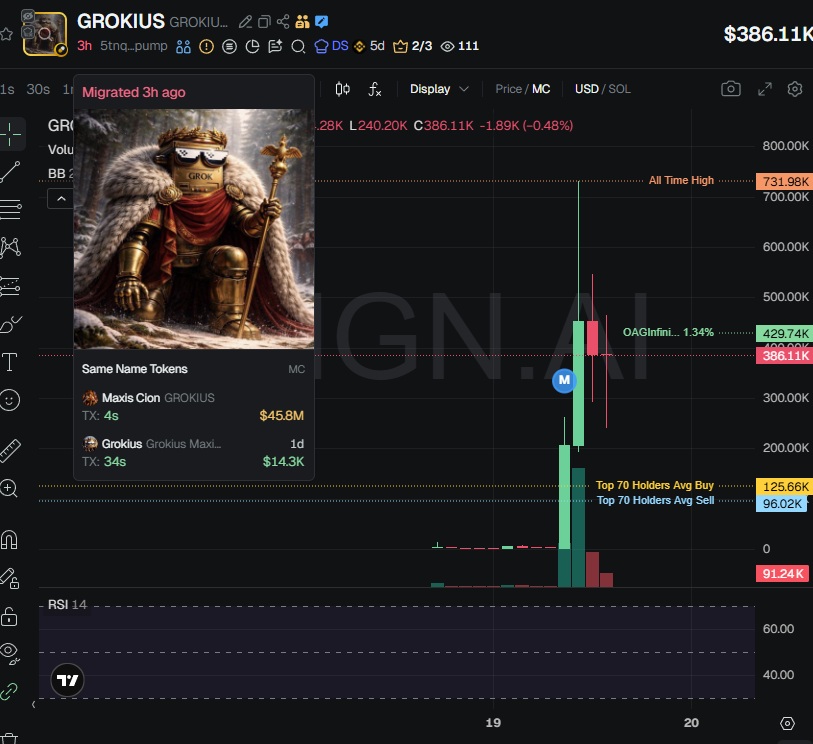Select the crosshair cursor tool
Image resolution: width=813 pixels, height=744 pixels.
coord(10,135)
